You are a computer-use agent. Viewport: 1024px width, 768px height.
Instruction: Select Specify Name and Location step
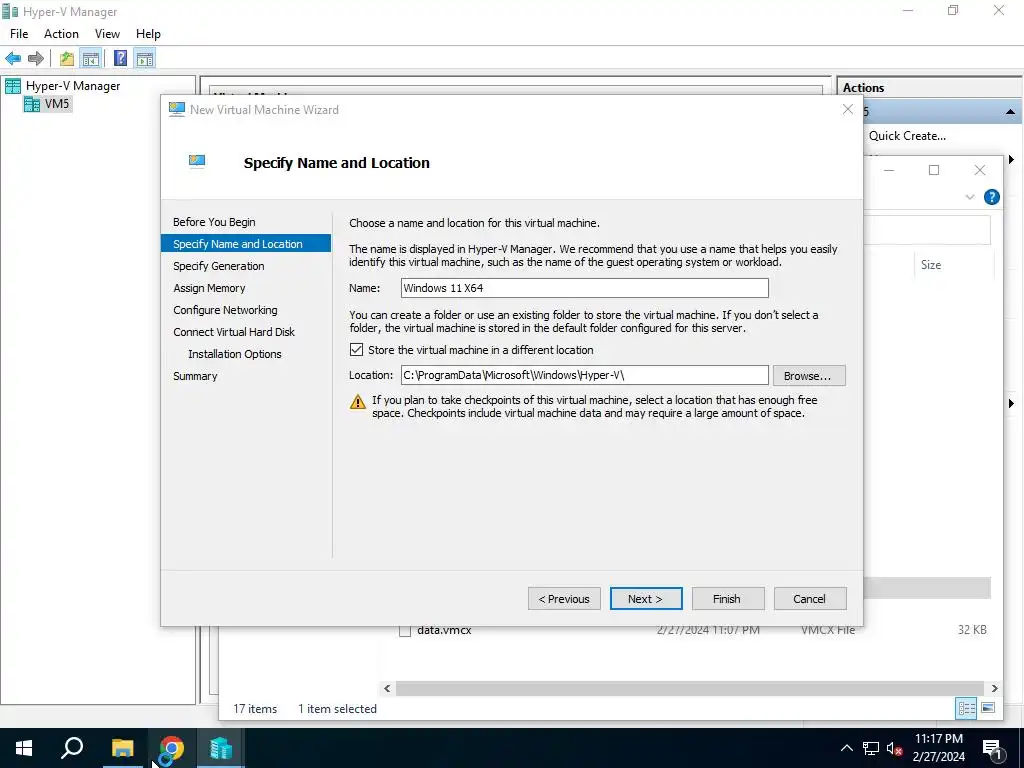(246, 244)
